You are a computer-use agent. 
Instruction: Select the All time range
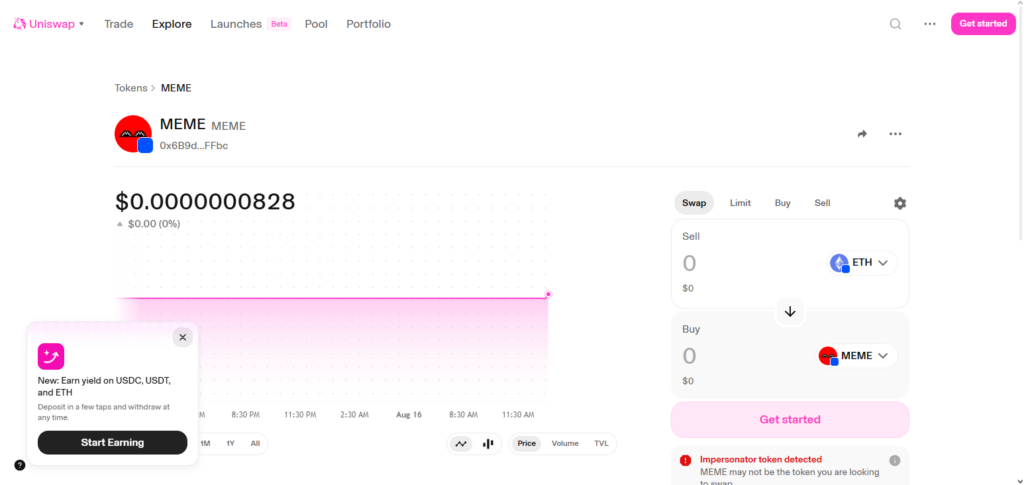click(255, 443)
